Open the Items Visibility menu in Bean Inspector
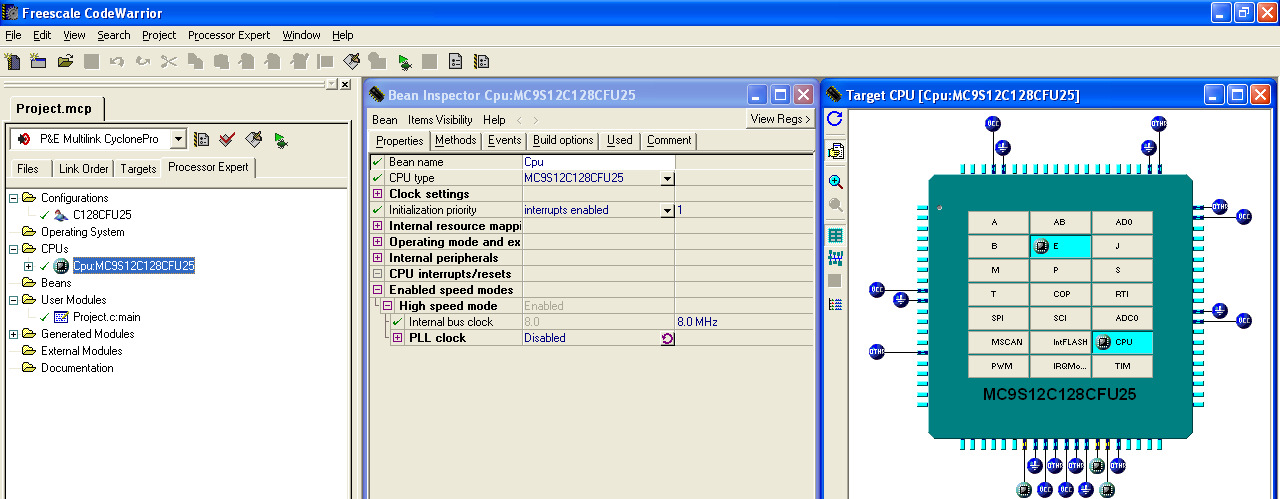The width and height of the screenshot is (1280, 499). (x=440, y=120)
